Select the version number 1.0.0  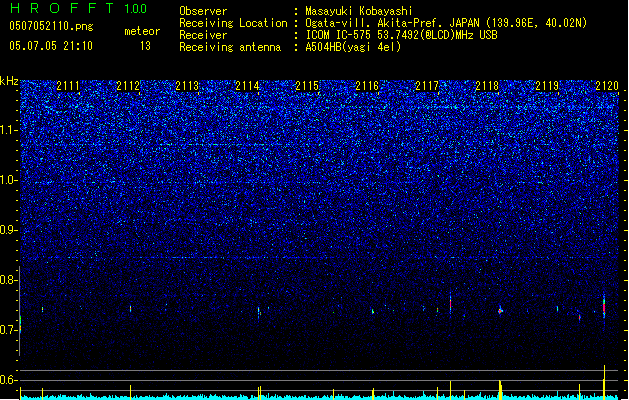pyautogui.click(x=136, y=9)
